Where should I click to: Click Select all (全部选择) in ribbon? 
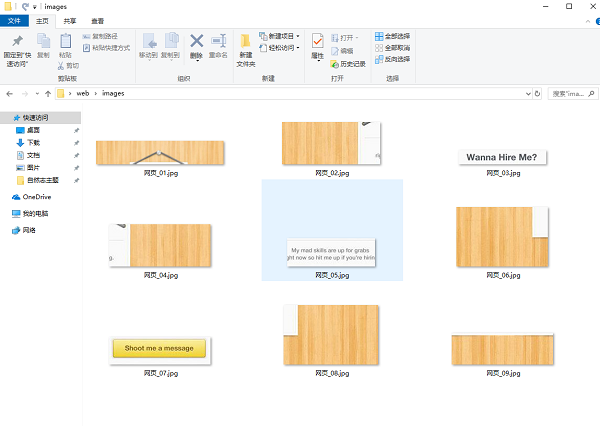click(x=397, y=37)
